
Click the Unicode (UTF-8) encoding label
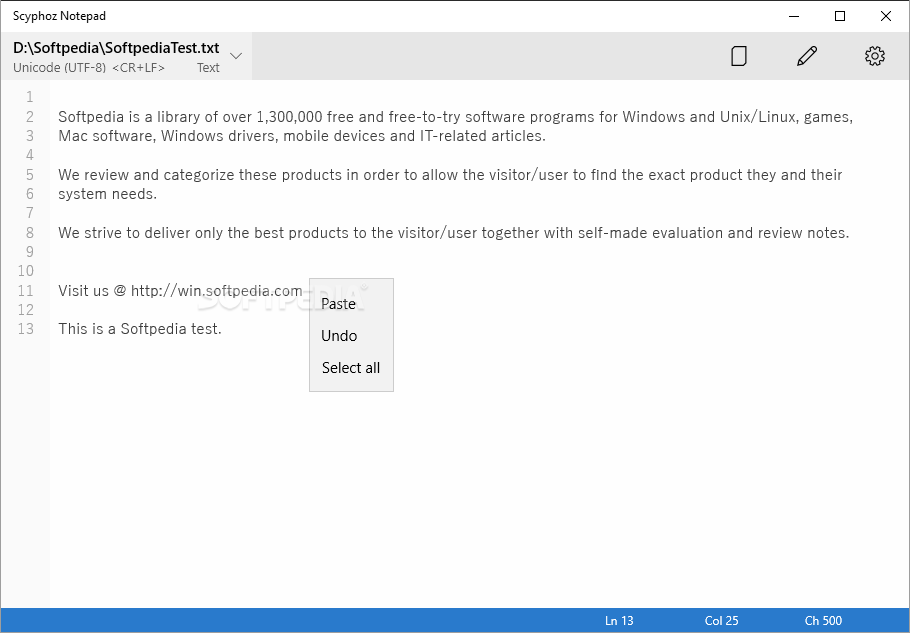(x=59, y=67)
